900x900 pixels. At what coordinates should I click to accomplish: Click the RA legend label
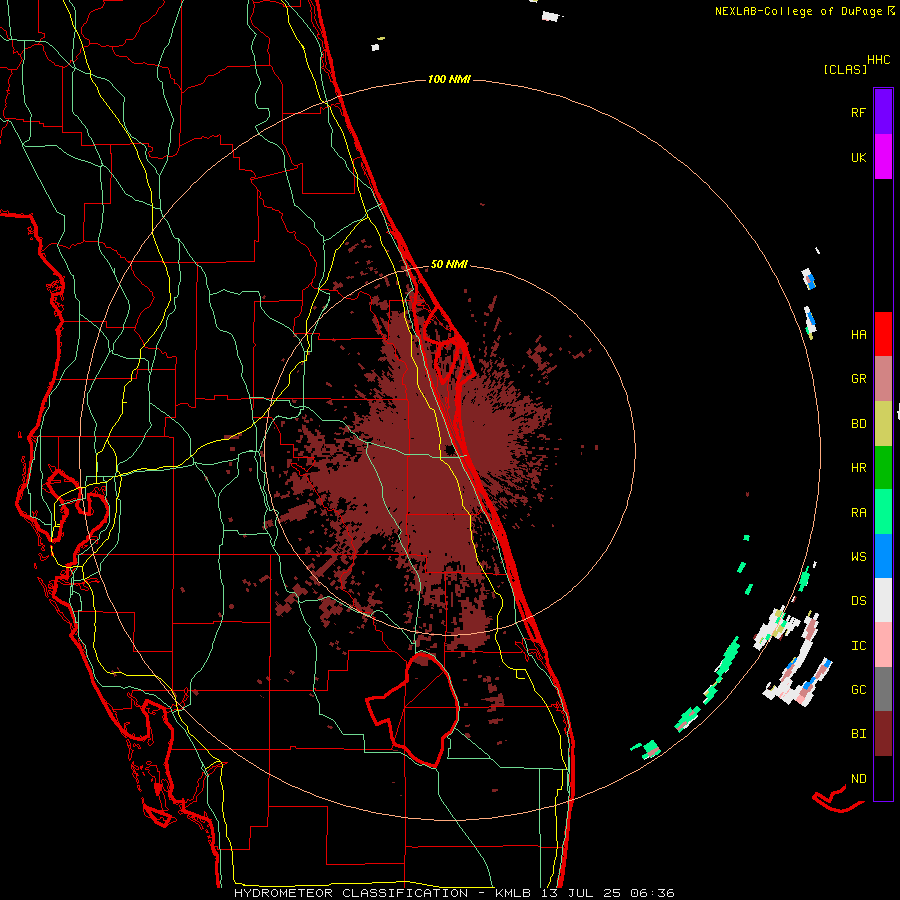tap(858, 513)
